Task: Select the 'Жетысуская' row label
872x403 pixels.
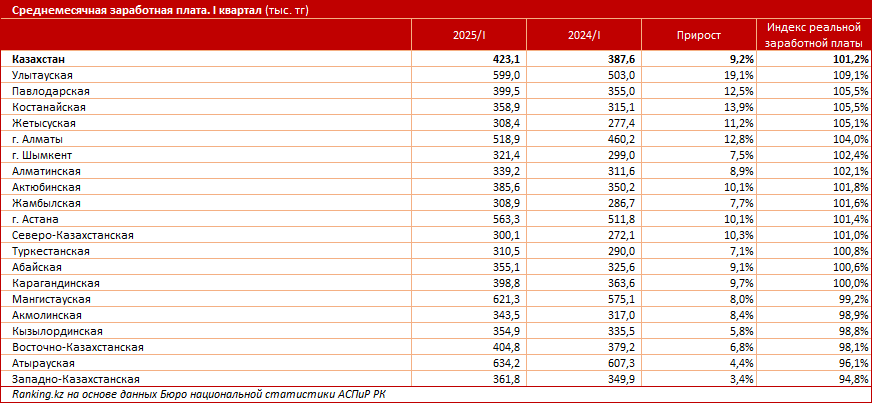Action: pyautogui.click(x=43, y=123)
